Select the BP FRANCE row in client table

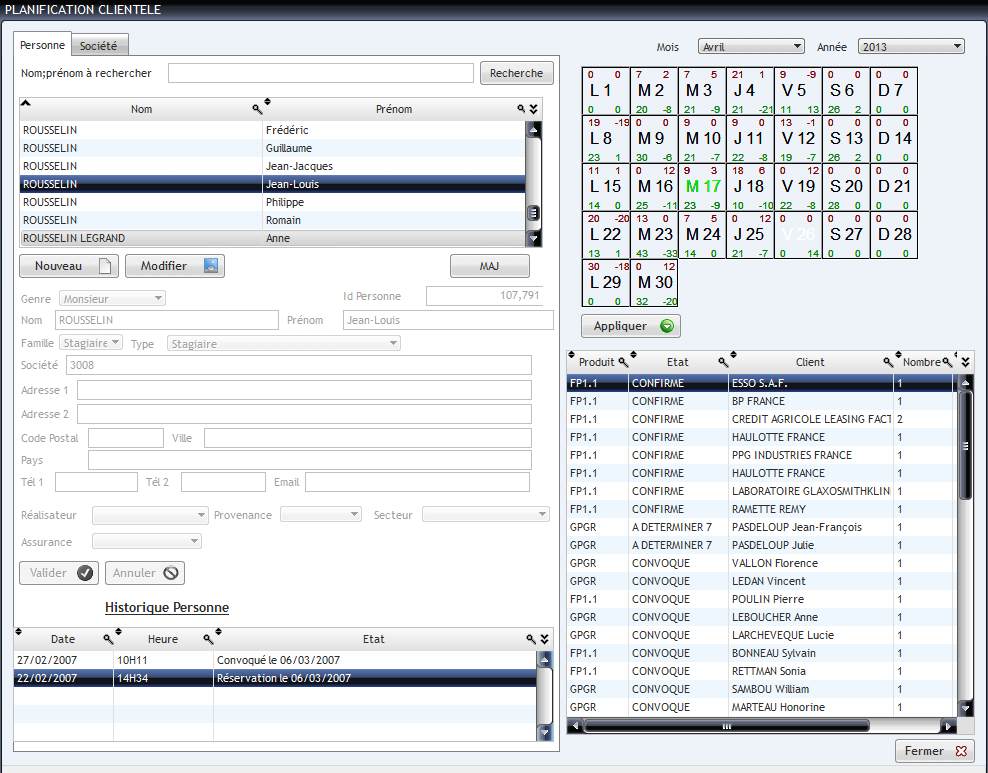(x=758, y=401)
